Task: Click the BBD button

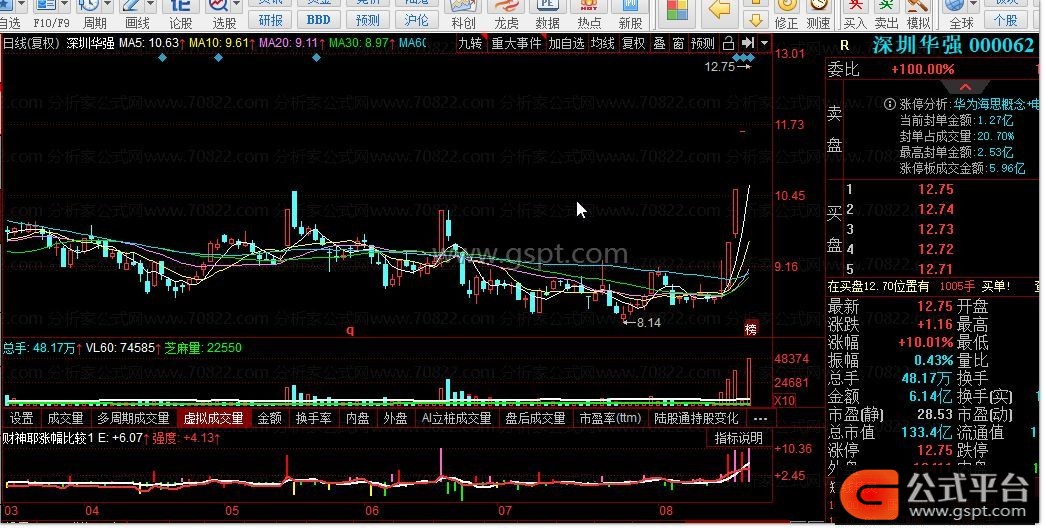Action: point(319,20)
